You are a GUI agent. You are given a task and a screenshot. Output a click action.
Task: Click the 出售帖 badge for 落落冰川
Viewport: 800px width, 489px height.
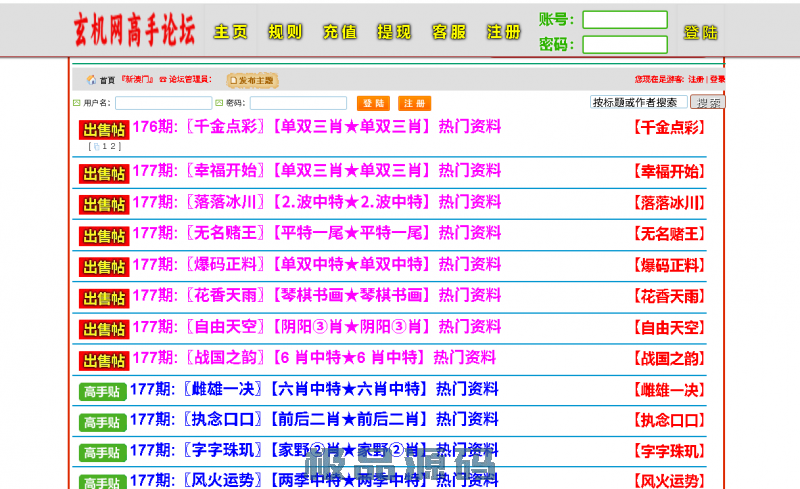pos(104,205)
